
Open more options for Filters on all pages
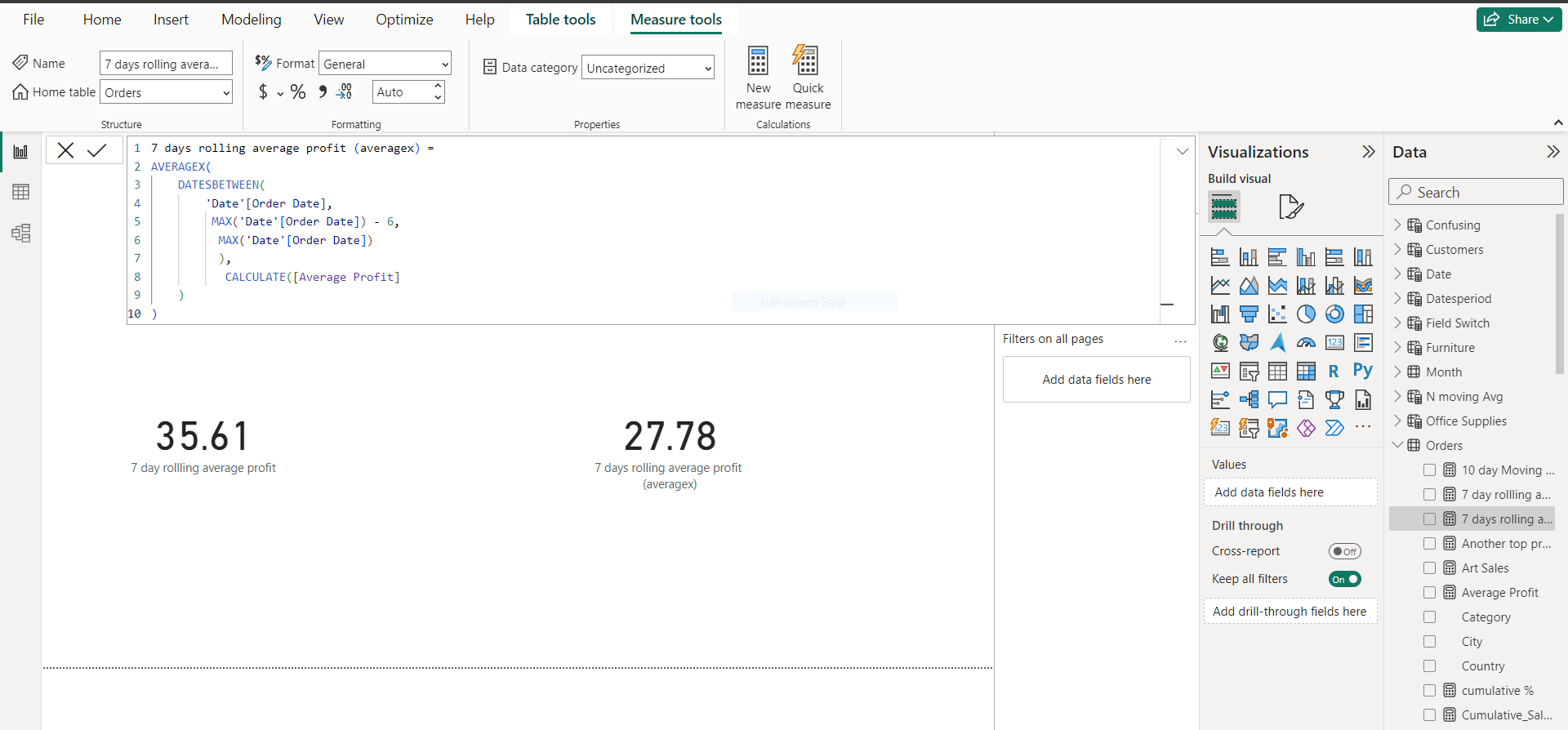[x=1180, y=341]
